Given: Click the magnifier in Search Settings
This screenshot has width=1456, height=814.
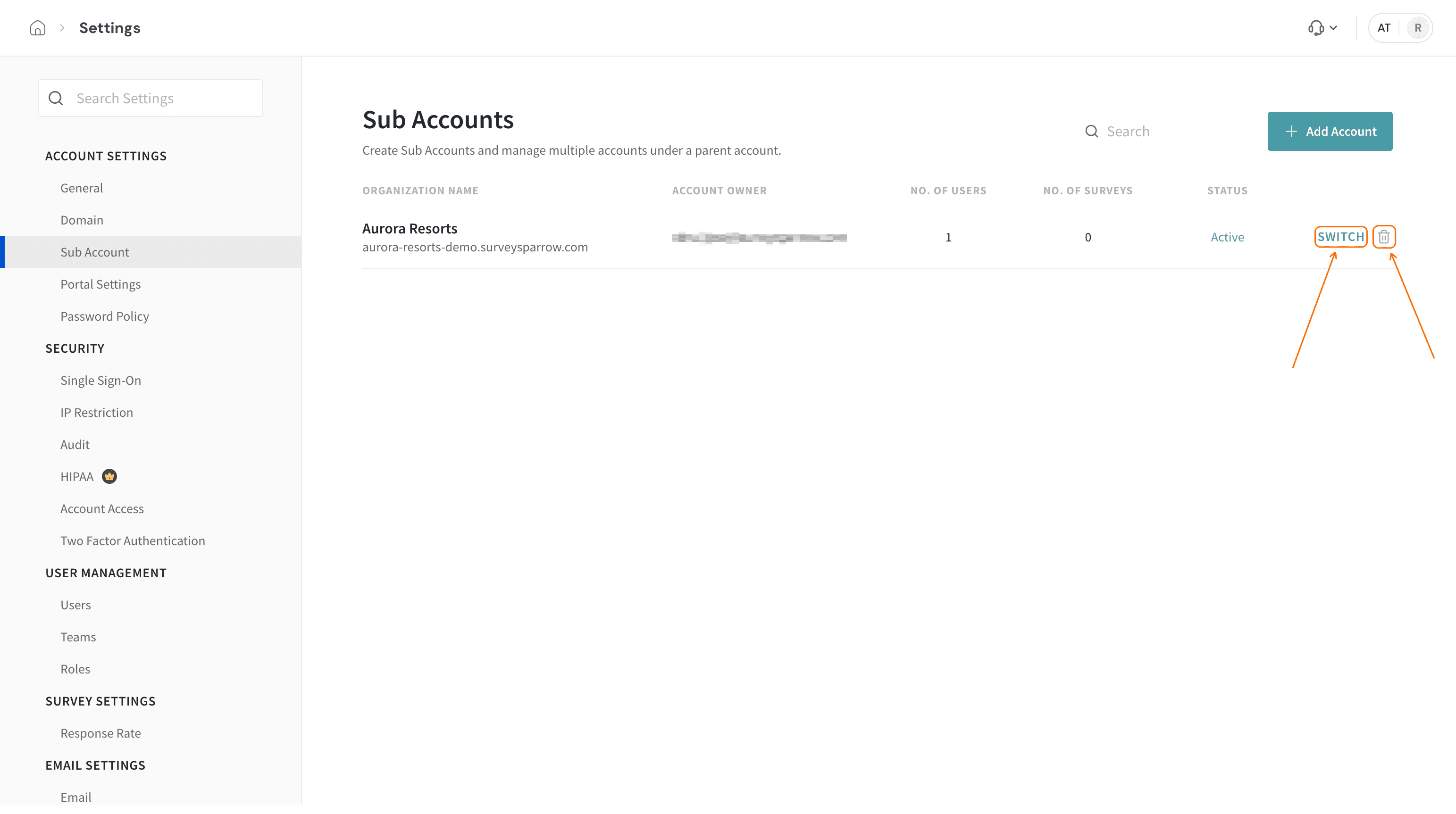Looking at the screenshot, I should tap(56, 98).
